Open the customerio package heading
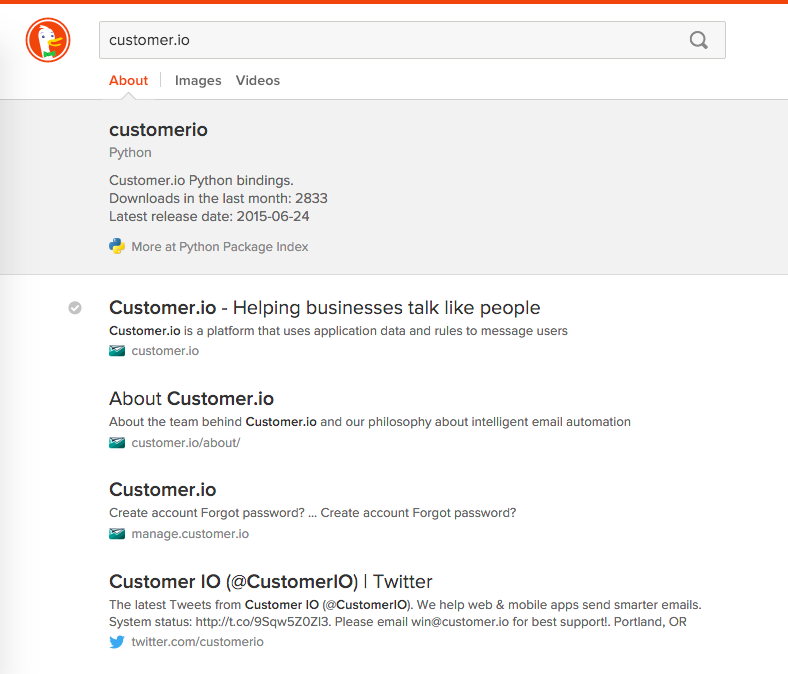This screenshot has width=788, height=674. click(158, 130)
